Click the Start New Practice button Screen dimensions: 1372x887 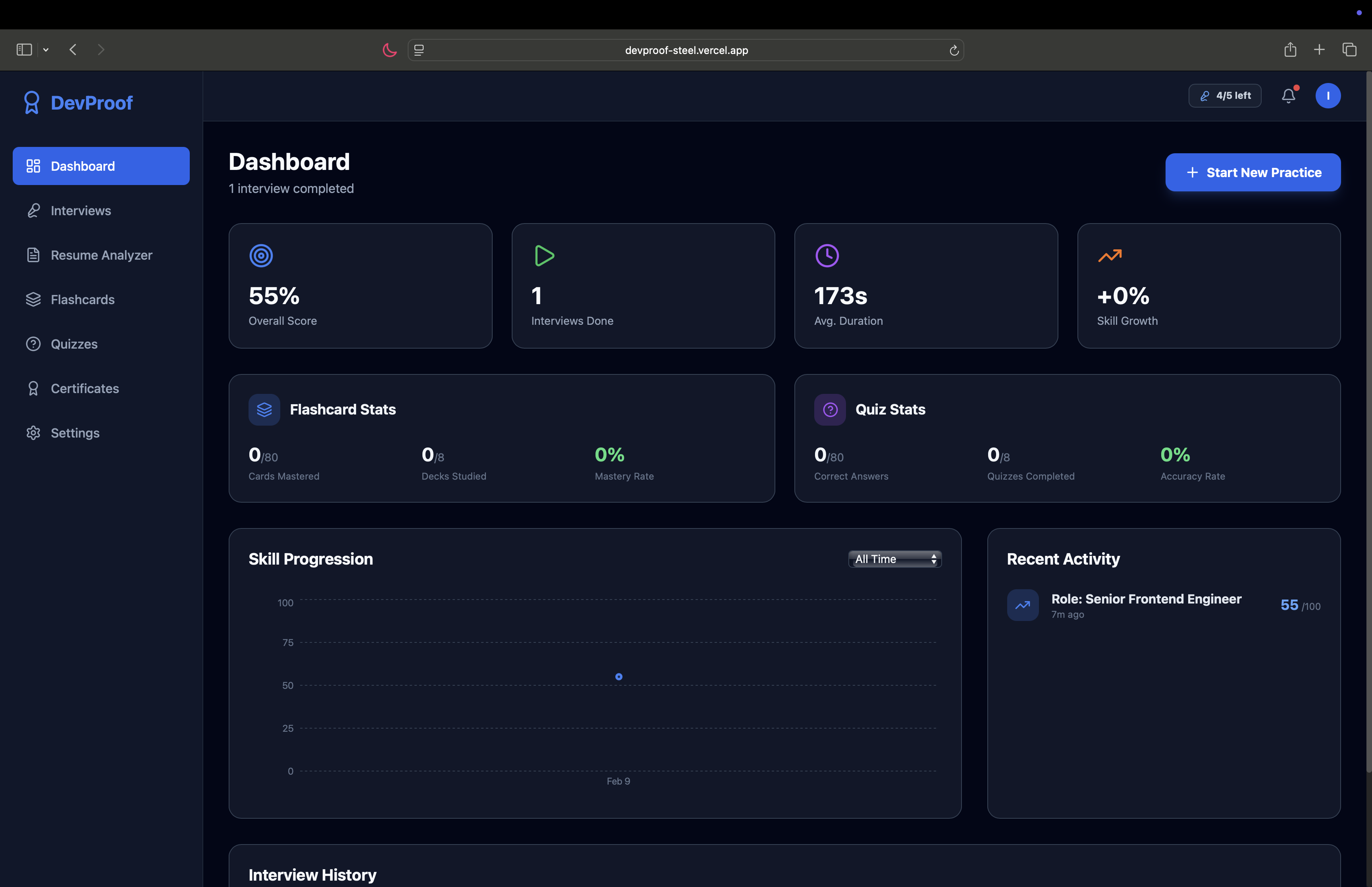[x=1253, y=172]
